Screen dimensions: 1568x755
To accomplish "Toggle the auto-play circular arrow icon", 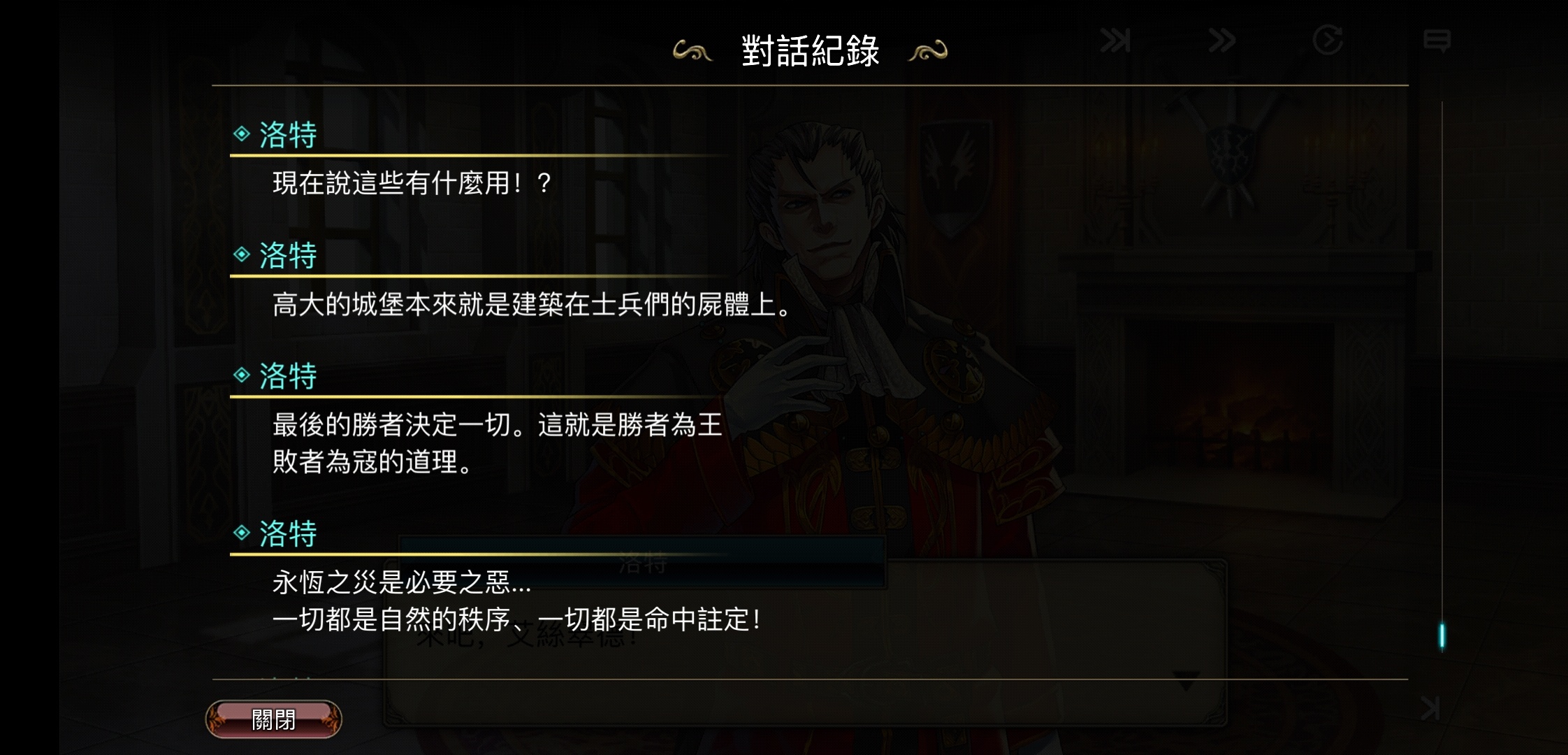I will (1328, 40).
